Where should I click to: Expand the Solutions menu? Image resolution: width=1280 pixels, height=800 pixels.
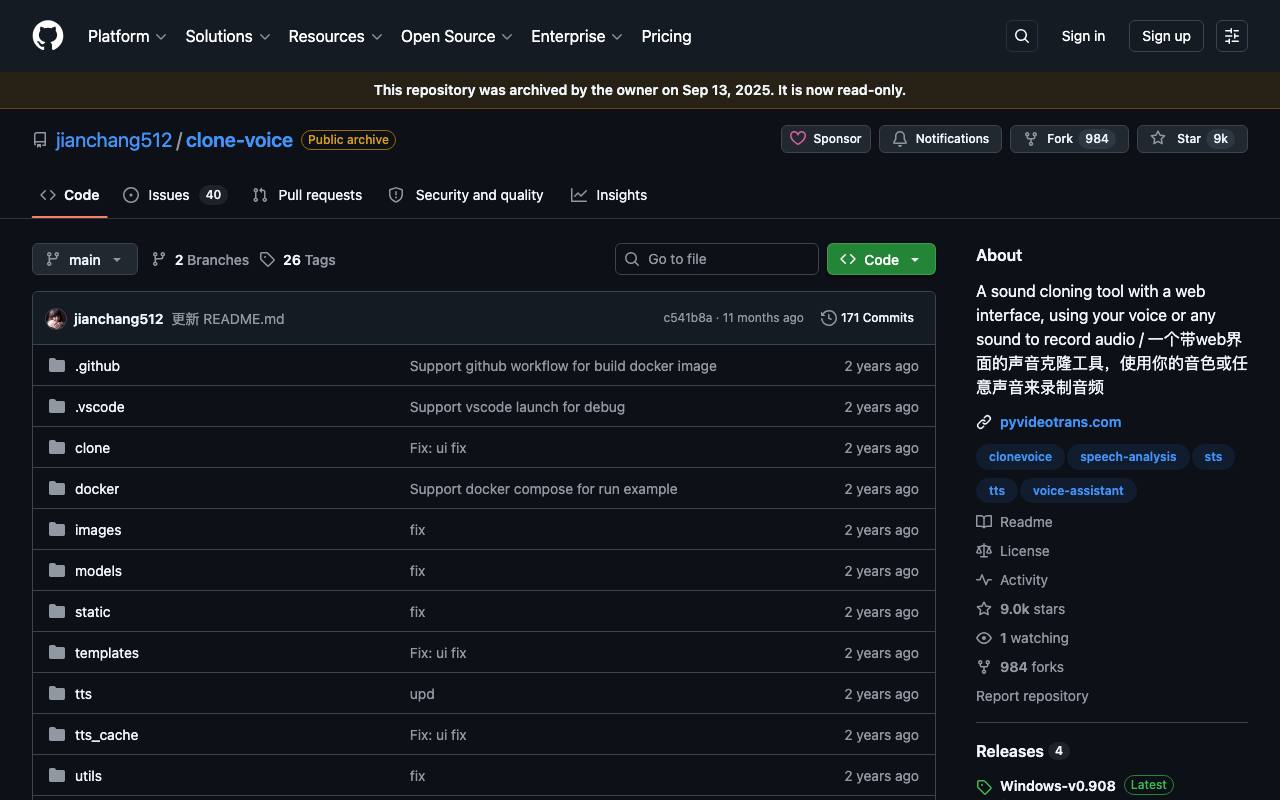(x=228, y=36)
